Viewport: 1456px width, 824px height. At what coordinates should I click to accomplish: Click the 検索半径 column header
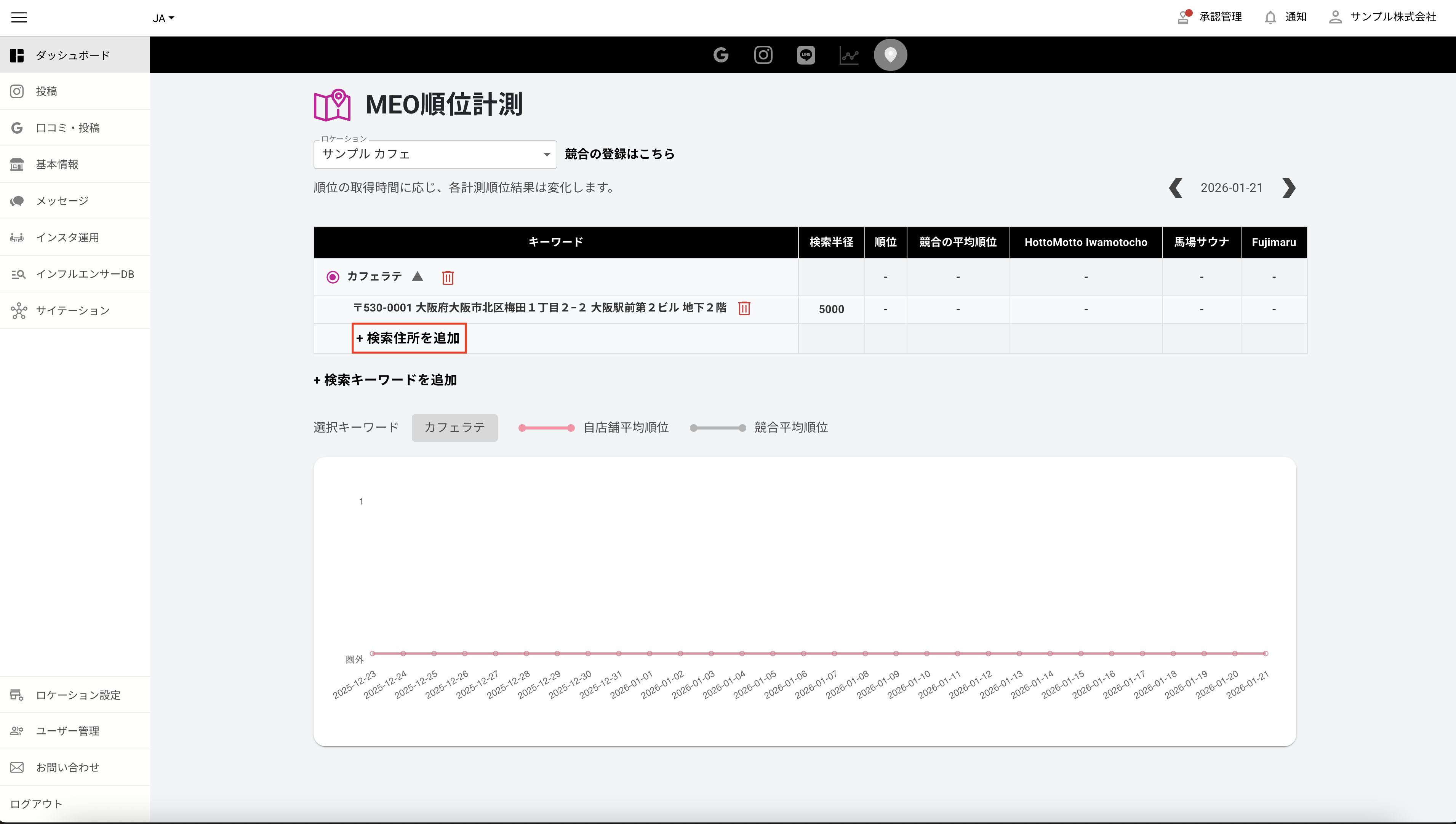[x=831, y=242]
